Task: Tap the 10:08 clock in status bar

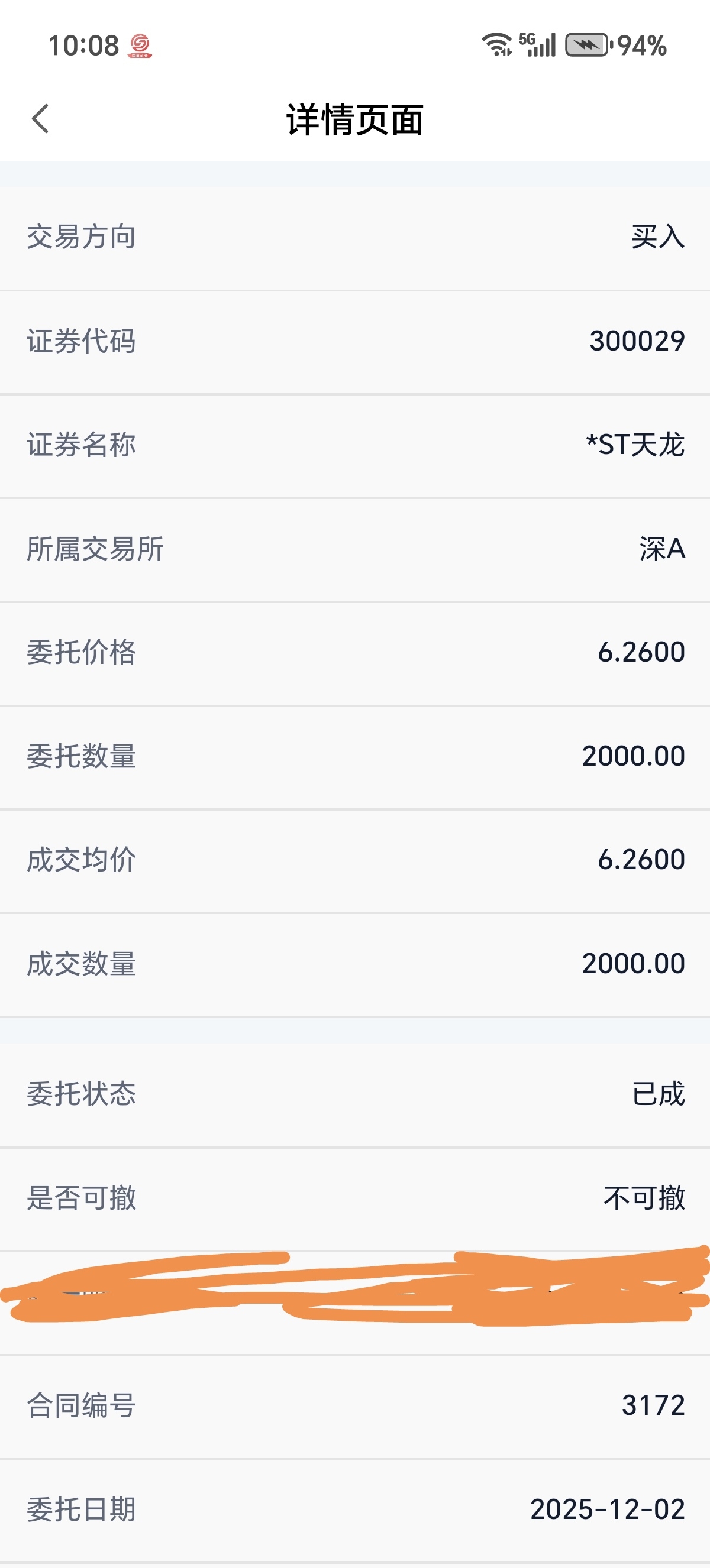Action: tap(83, 46)
